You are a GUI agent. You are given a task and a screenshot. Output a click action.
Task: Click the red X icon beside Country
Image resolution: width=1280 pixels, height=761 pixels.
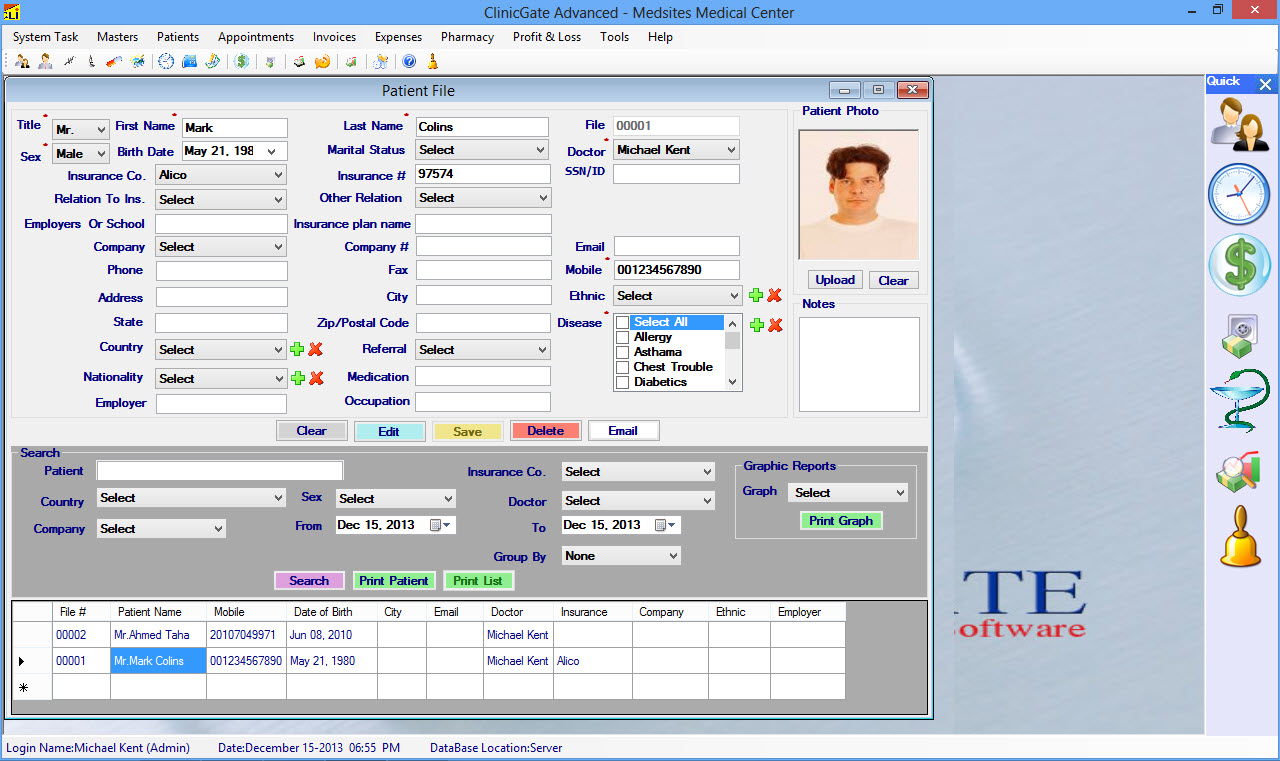(x=315, y=349)
